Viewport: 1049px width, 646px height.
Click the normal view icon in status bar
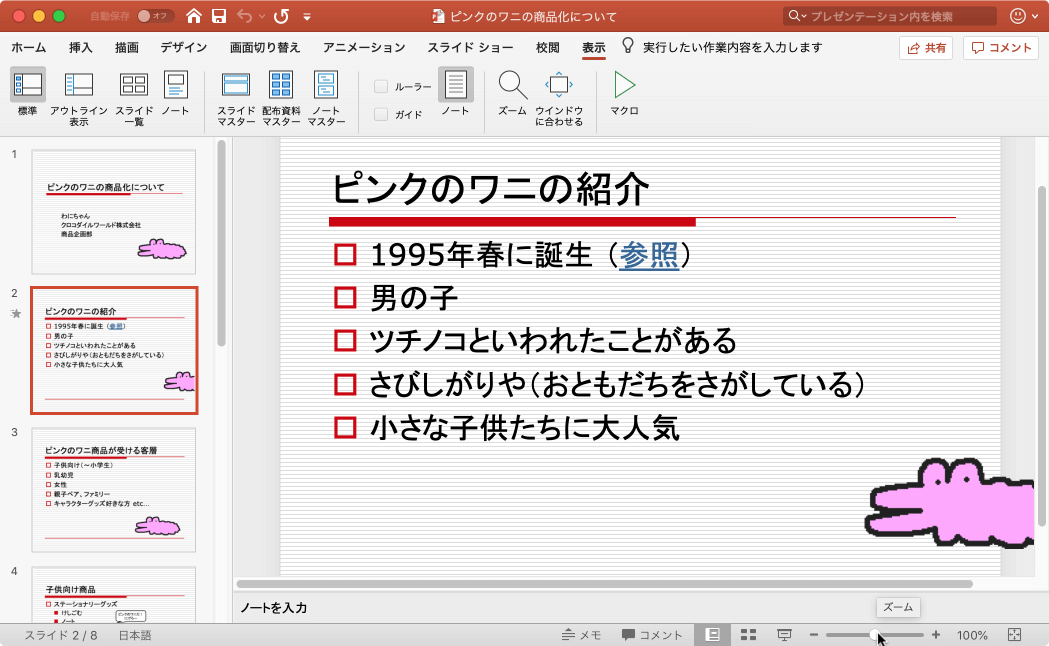pos(712,635)
